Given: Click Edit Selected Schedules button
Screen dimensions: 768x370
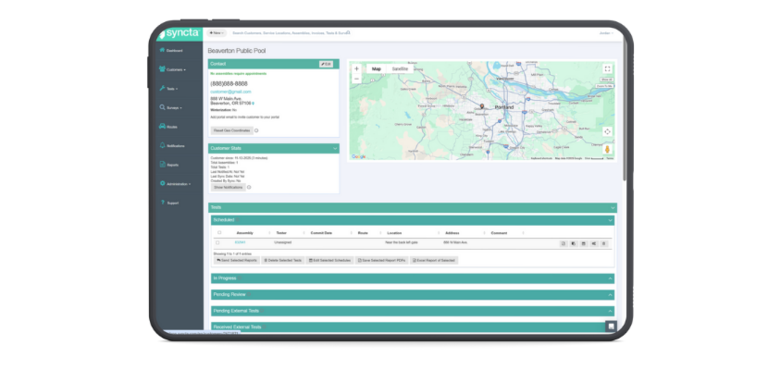Looking at the screenshot, I should 330,260.
